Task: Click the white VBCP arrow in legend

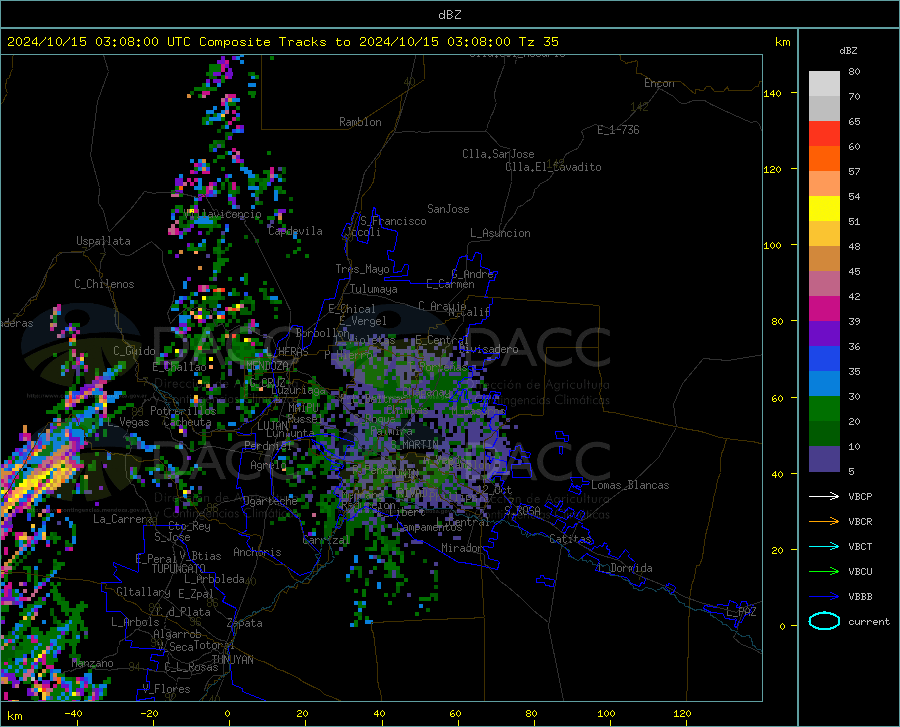Action: tap(824, 496)
